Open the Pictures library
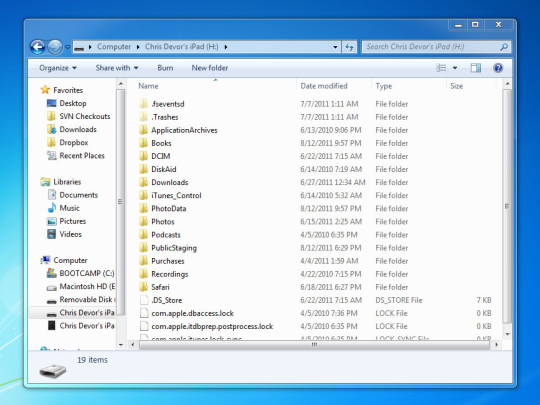 coord(73,221)
